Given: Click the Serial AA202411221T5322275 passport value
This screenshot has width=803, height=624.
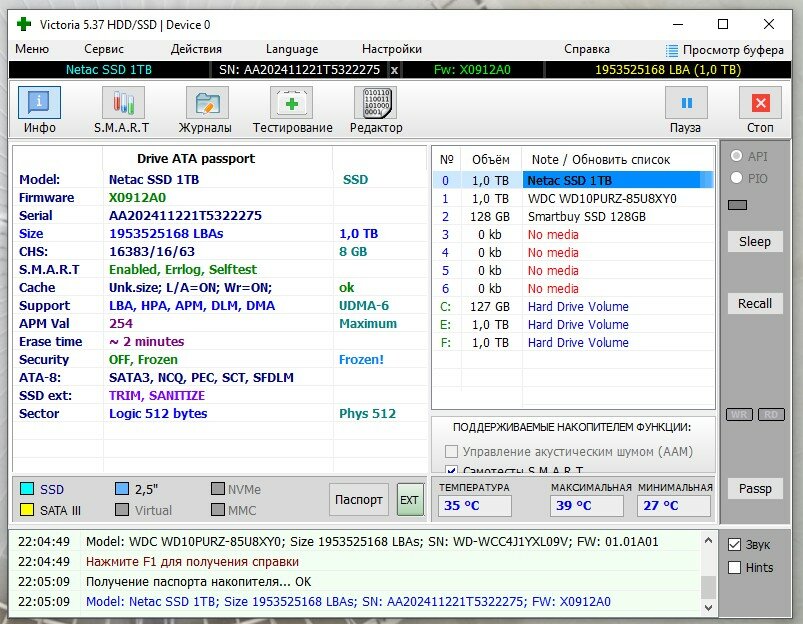Looking at the screenshot, I should pyautogui.click(x=185, y=216).
